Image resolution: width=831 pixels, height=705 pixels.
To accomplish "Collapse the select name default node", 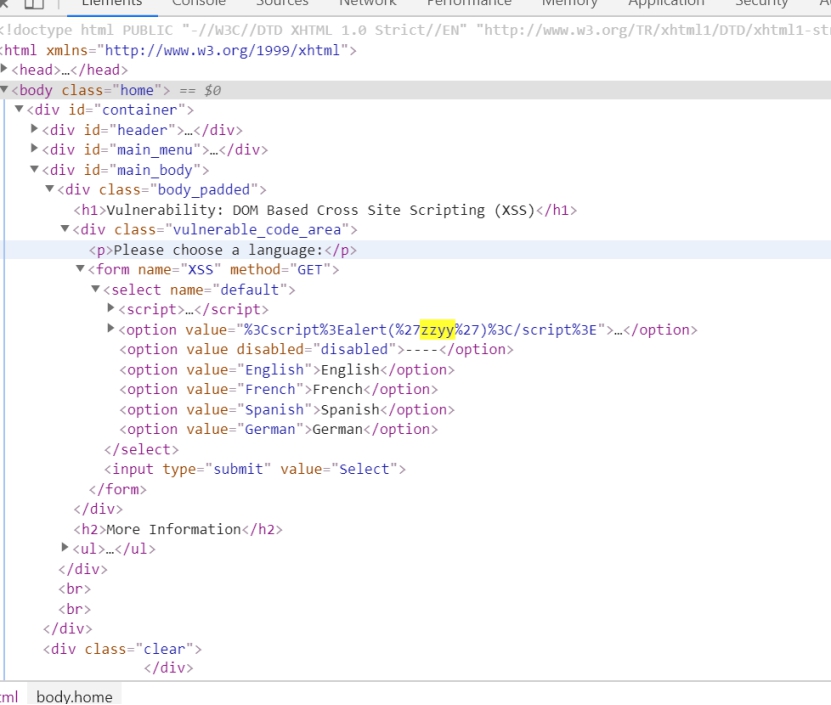I will coord(95,288).
